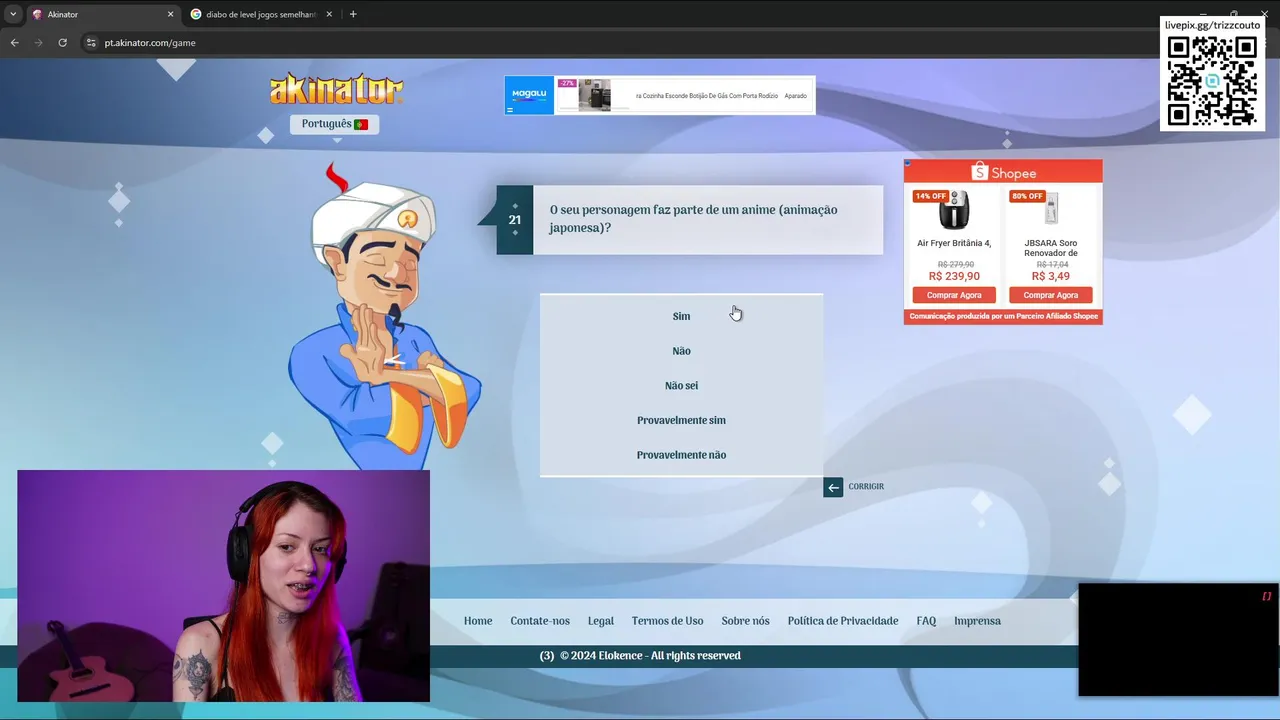Screen dimensions: 1280x720
Task: Click Comprar Agora for JBSARA Soro
Action: (1050, 295)
